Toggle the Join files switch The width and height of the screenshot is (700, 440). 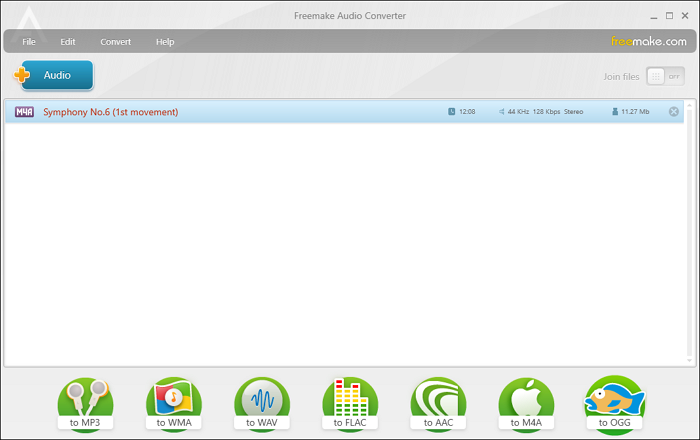click(x=665, y=76)
